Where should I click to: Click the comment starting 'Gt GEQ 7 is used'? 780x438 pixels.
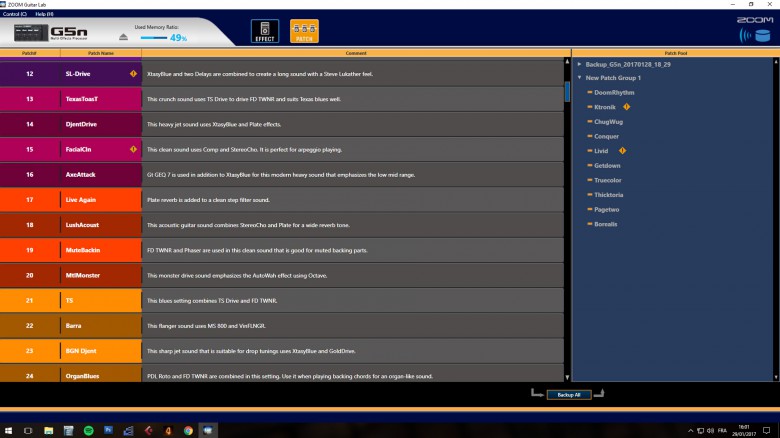point(281,175)
